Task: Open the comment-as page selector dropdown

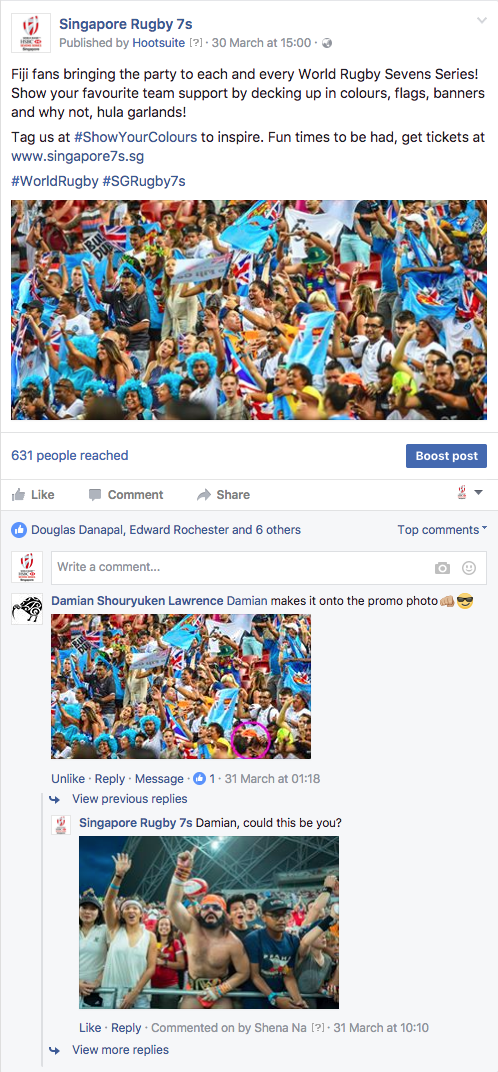Action: [x=470, y=493]
